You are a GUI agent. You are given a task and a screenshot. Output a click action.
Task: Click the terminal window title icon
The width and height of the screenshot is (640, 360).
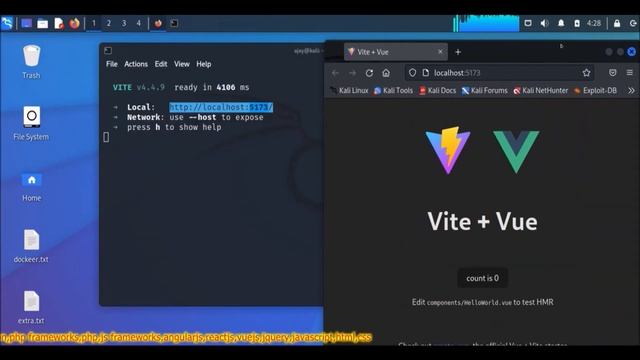point(108,50)
